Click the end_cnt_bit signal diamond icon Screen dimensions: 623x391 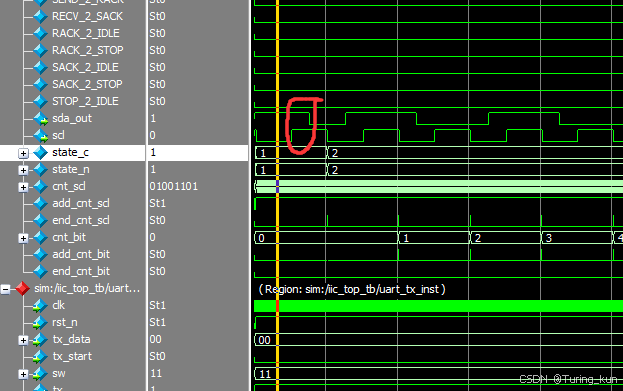40,271
